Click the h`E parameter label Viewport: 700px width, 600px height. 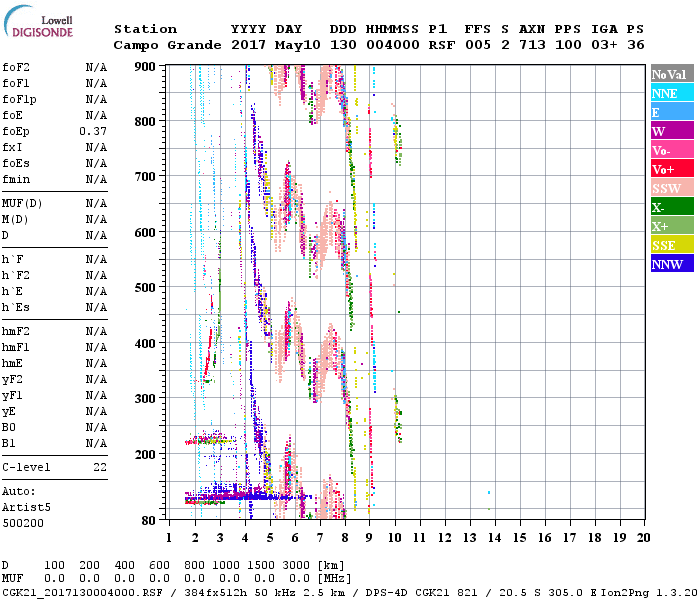click(x=12, y=292)
